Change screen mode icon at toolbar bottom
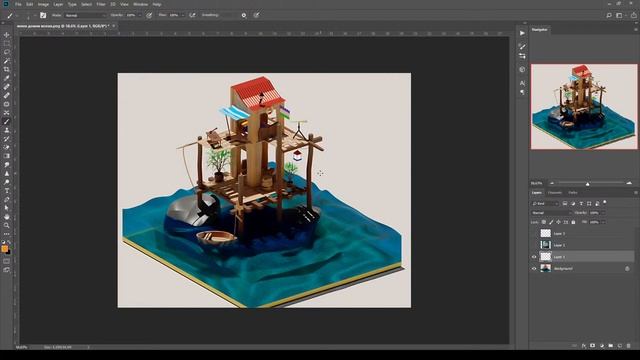 (x=7, y=270)
